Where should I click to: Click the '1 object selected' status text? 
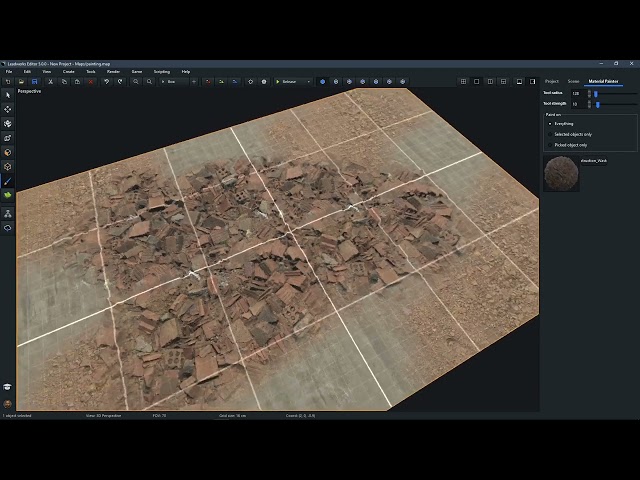(17, 416)
